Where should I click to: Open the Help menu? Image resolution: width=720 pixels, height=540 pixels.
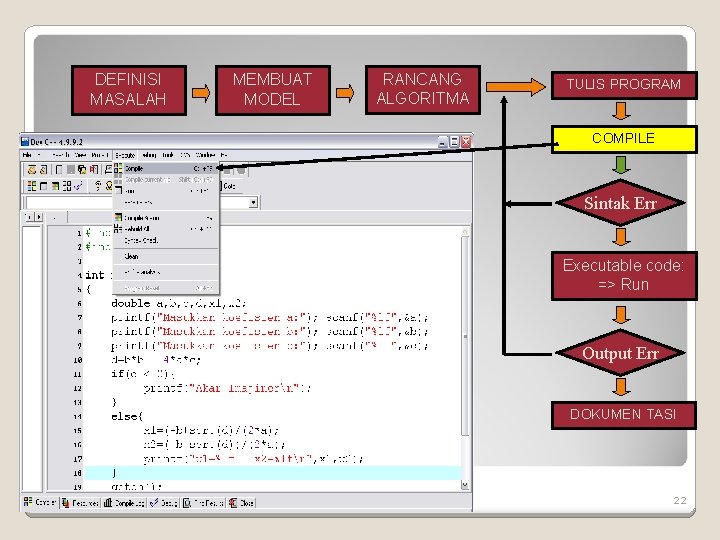[x=224, y=155]
